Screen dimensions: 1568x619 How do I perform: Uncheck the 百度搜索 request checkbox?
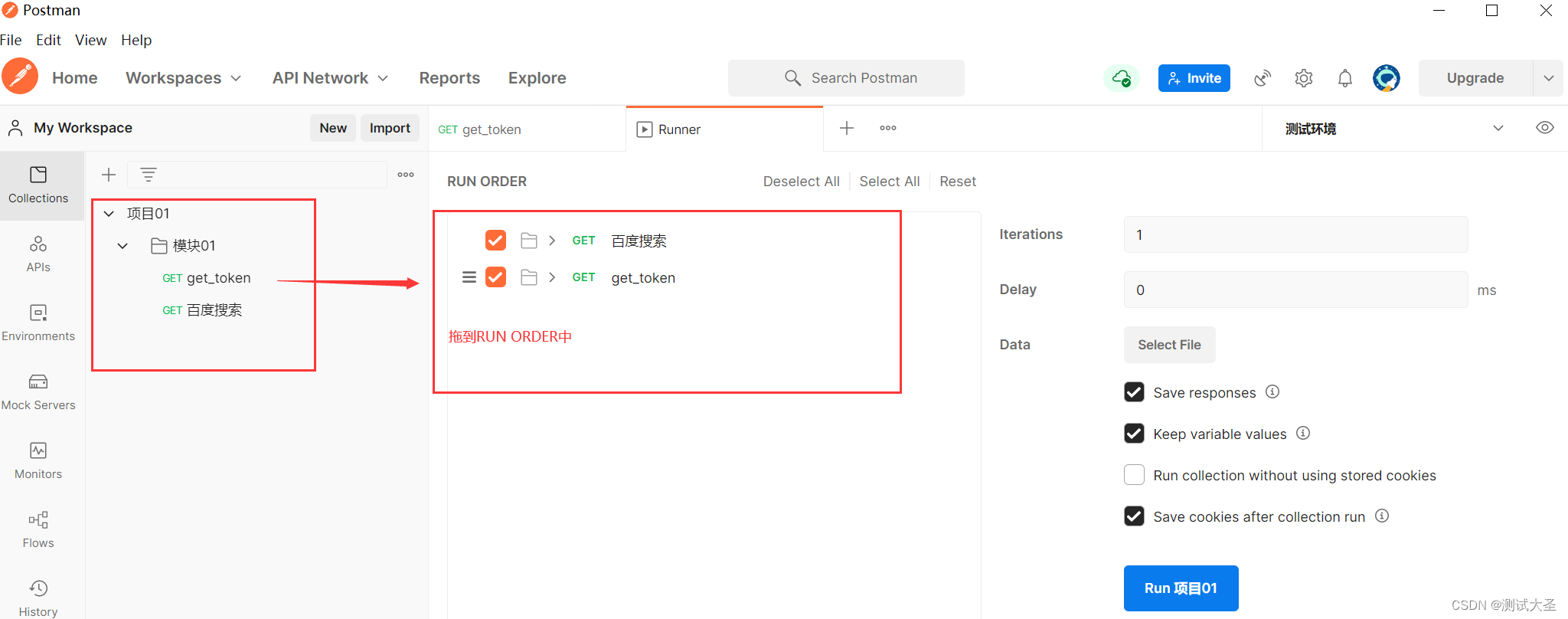click(495, 241)
